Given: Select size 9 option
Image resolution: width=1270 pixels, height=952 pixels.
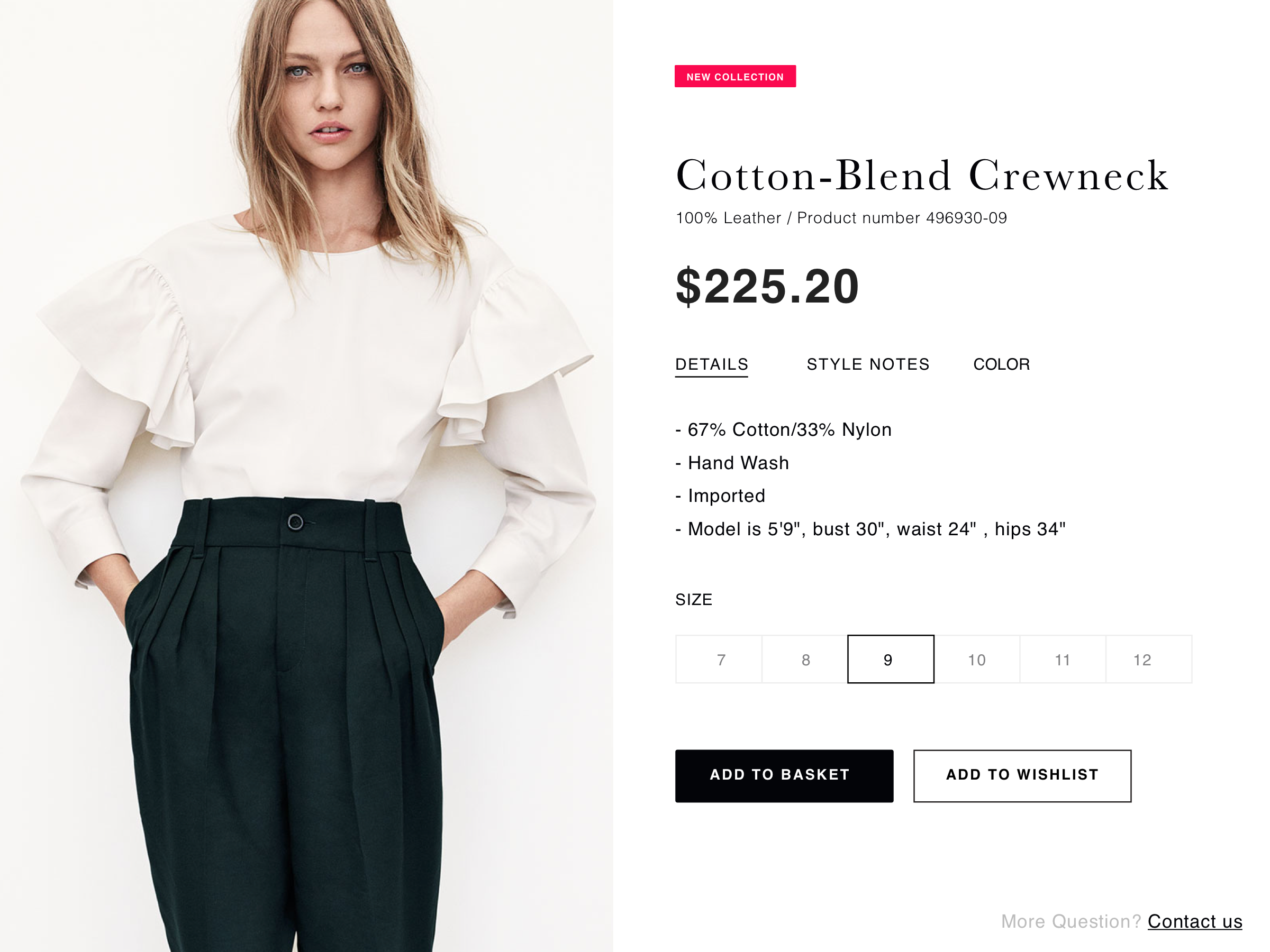Looking at the screenshot, I should (888, 659).
